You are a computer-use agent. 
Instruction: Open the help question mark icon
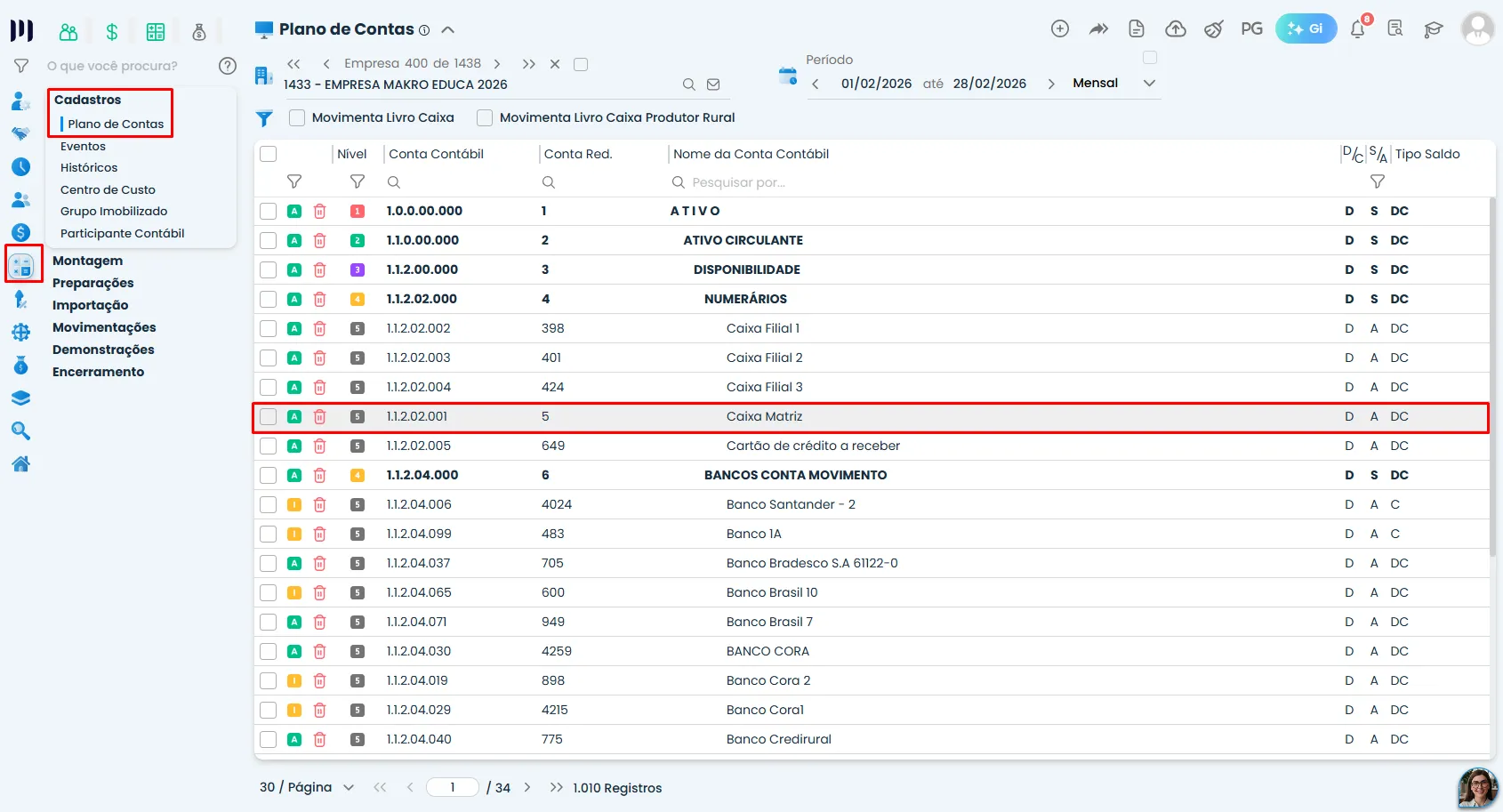point(228,66)
